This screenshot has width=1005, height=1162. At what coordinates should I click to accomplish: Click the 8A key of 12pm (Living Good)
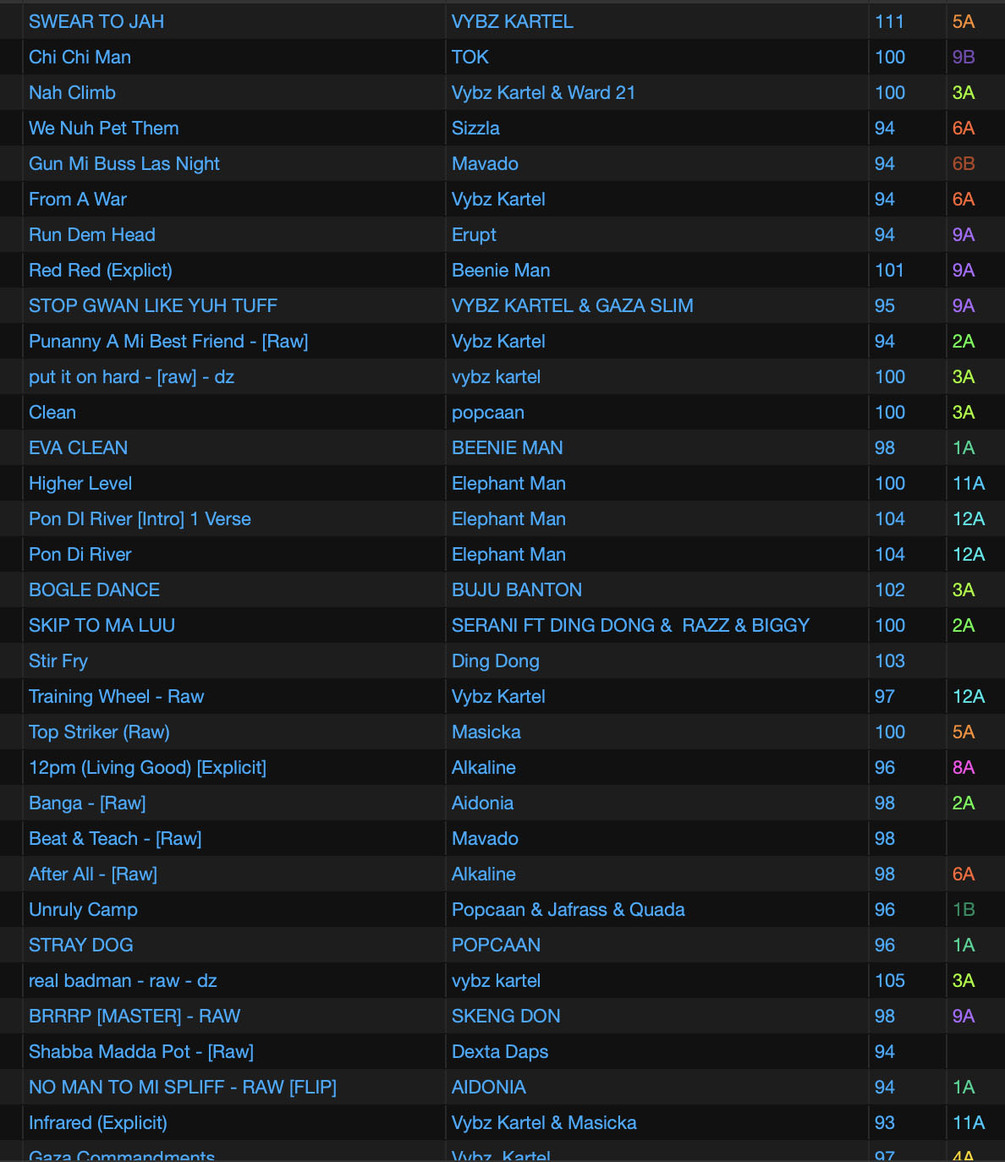click(963, 767)
